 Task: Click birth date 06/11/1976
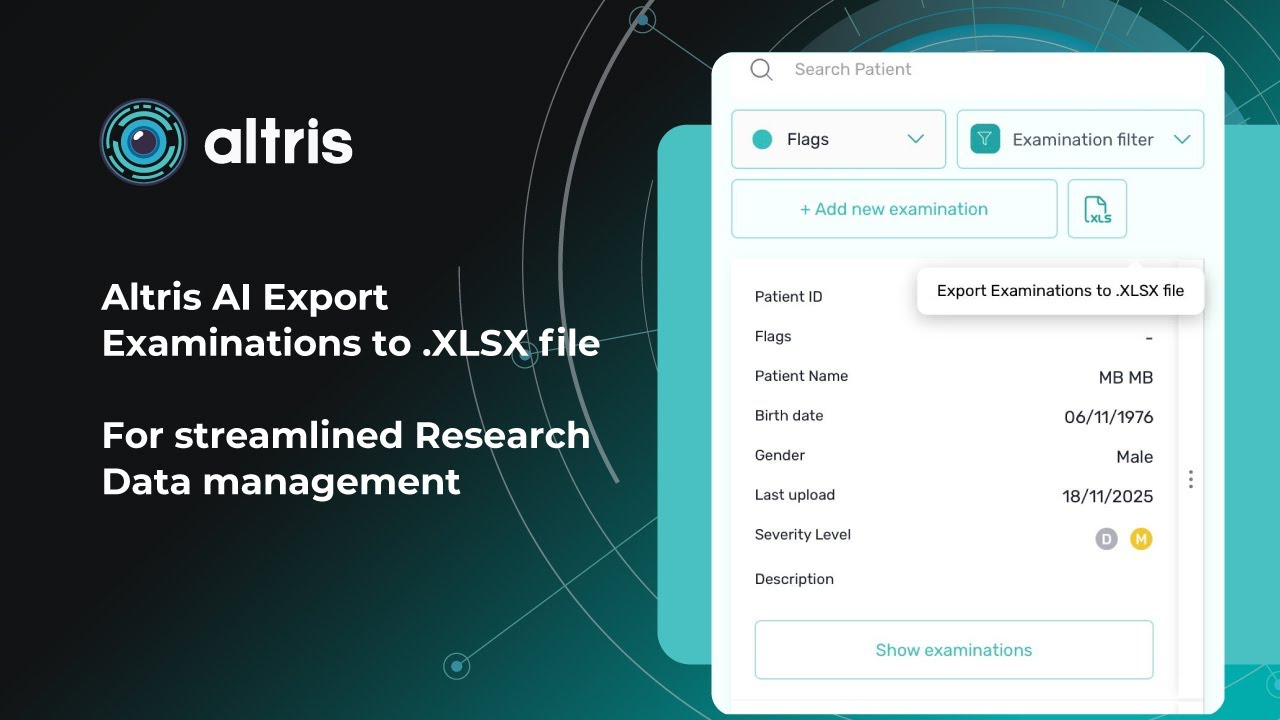[1109, 417]
